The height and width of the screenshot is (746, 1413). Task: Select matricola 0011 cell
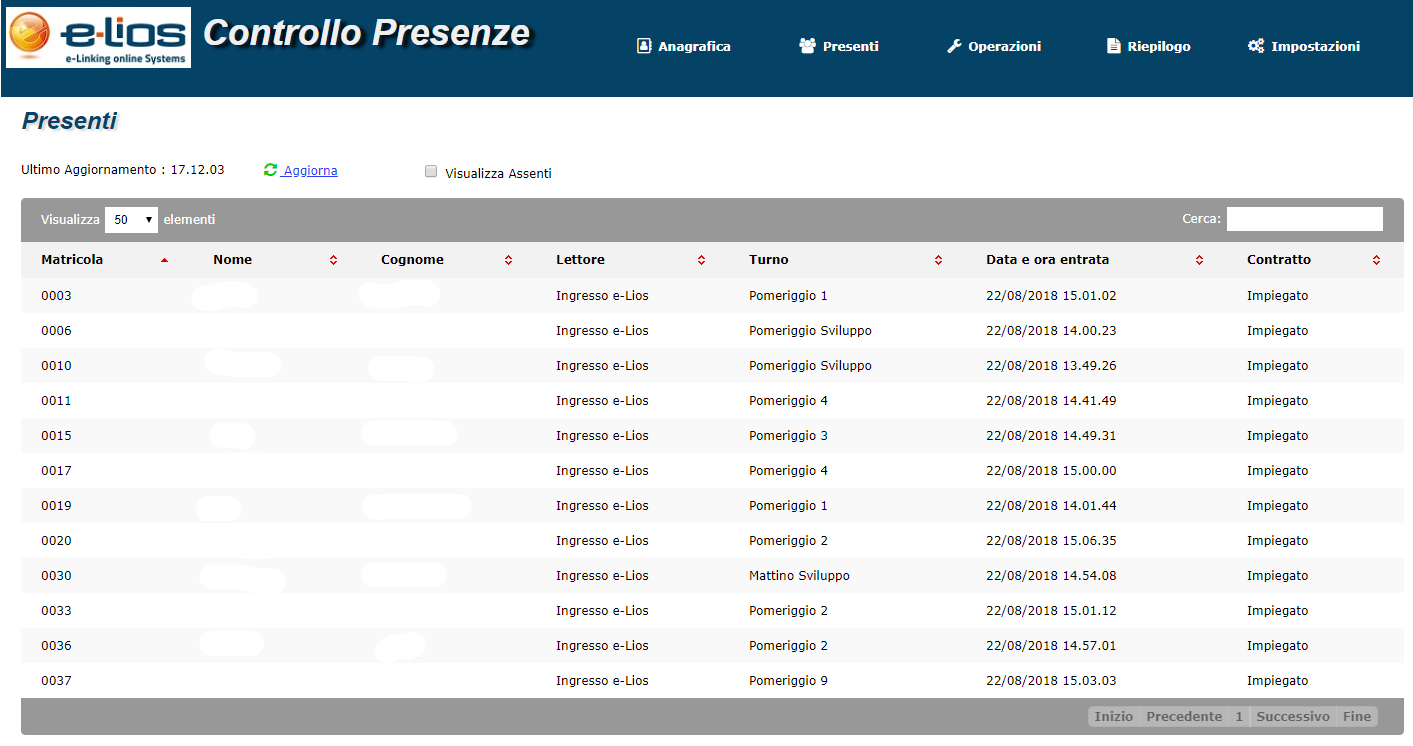click(x=56, y=401)
